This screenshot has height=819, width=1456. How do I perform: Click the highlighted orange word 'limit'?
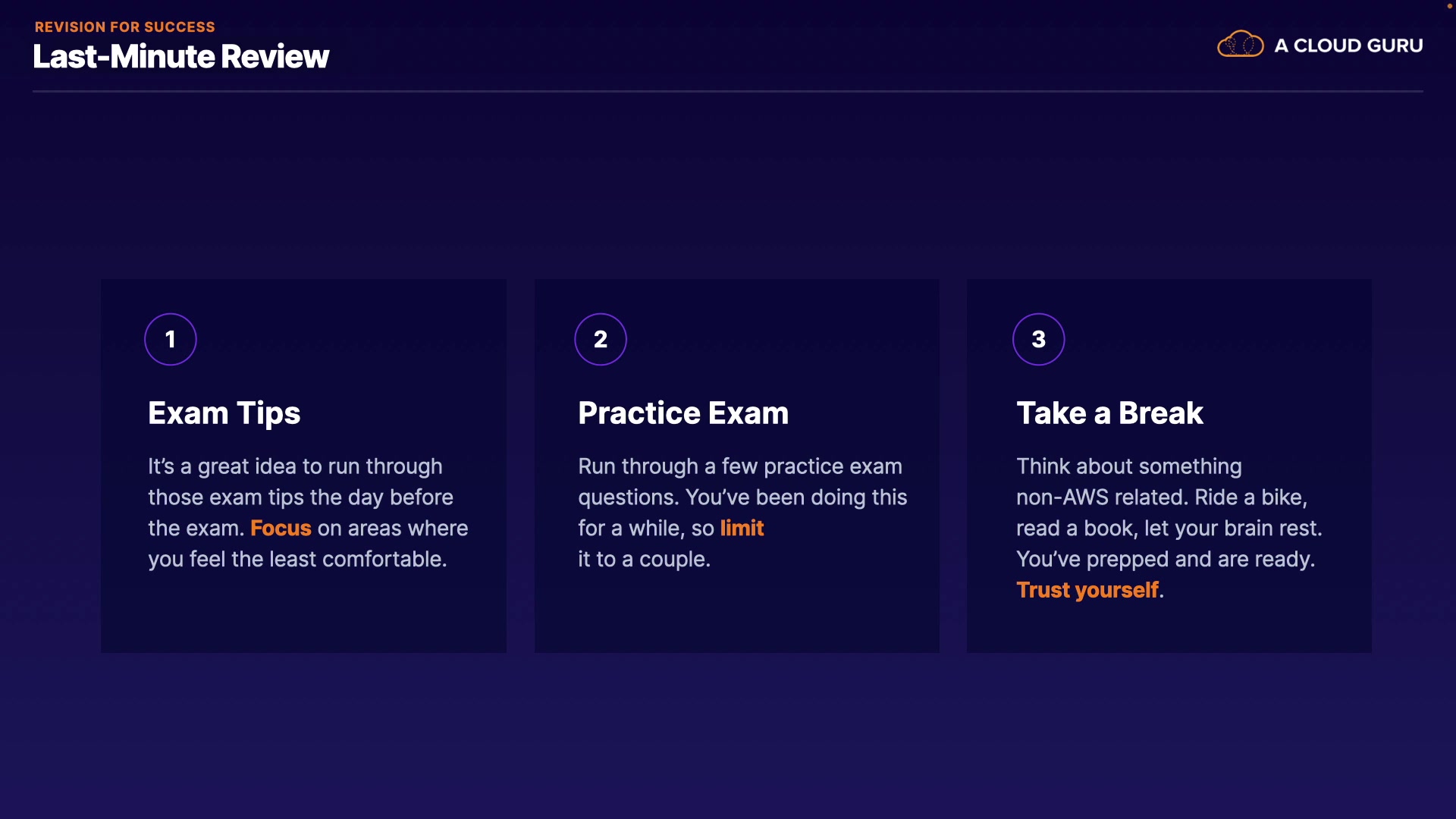pos(742,529)
